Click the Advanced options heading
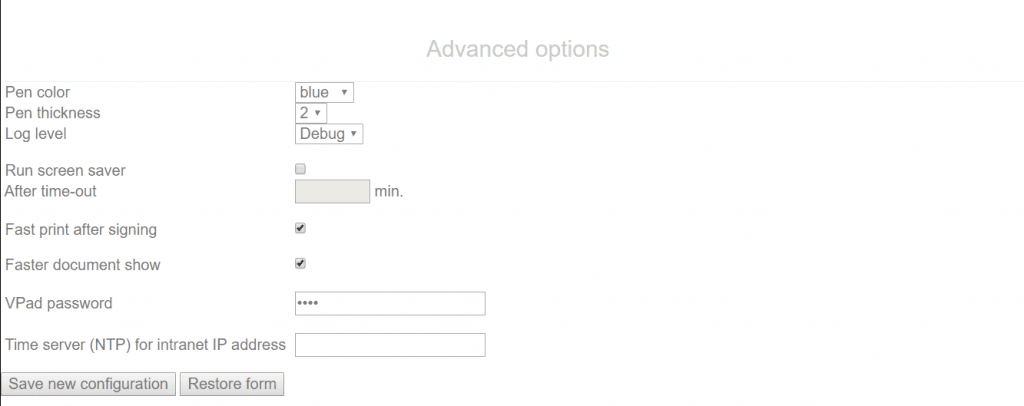This screenshot has height=406, width=1024. 517,48
